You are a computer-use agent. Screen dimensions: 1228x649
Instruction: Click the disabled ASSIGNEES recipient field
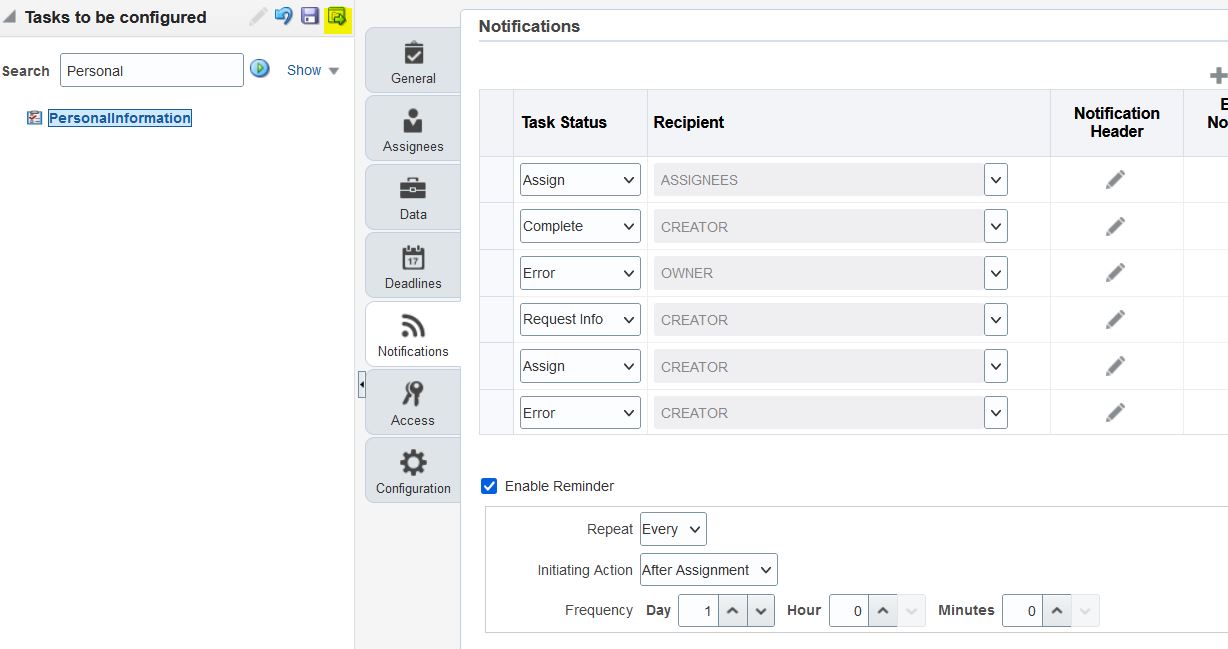[818, 180]
